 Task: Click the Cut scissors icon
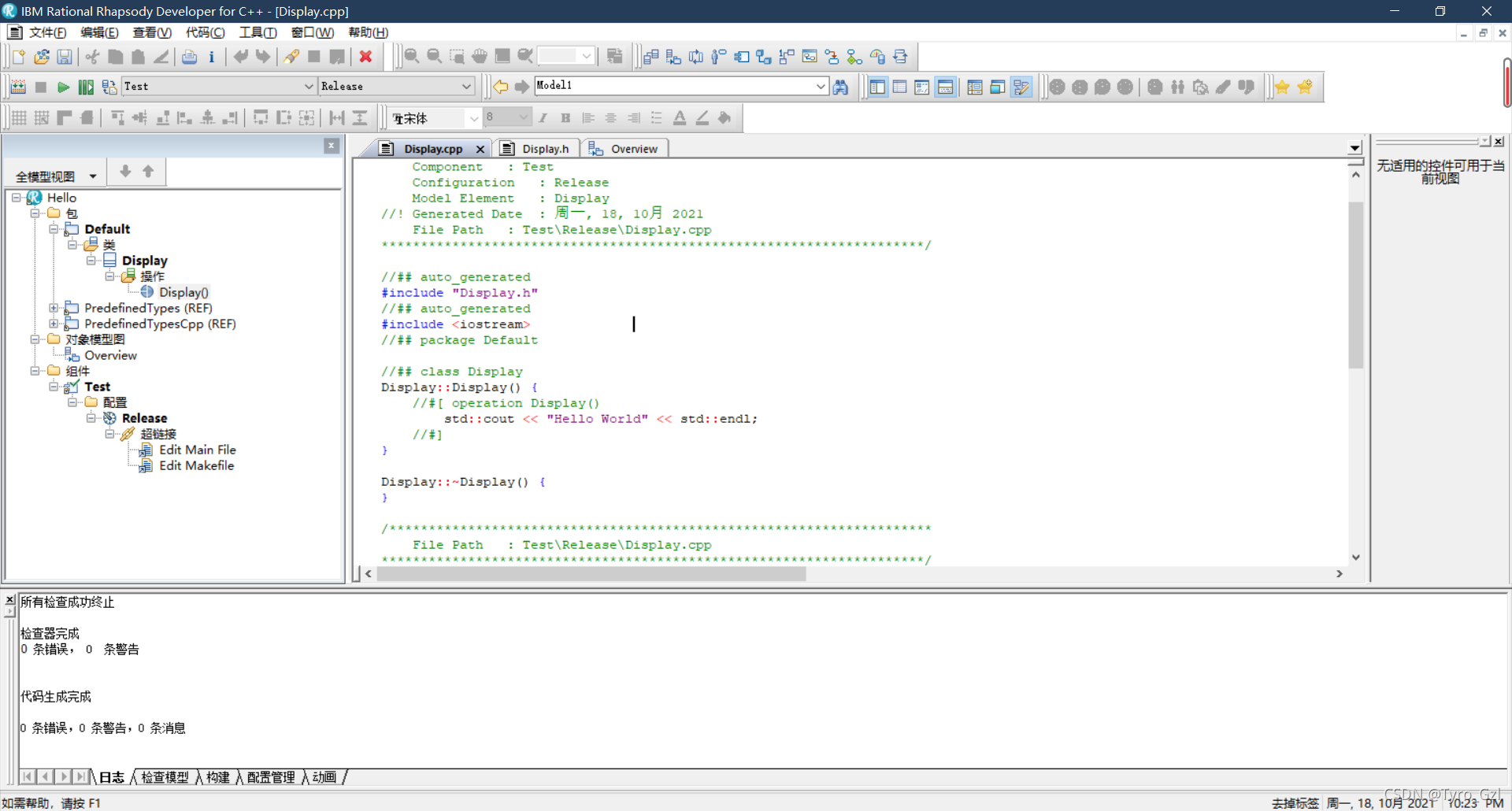tap(93, 57)
